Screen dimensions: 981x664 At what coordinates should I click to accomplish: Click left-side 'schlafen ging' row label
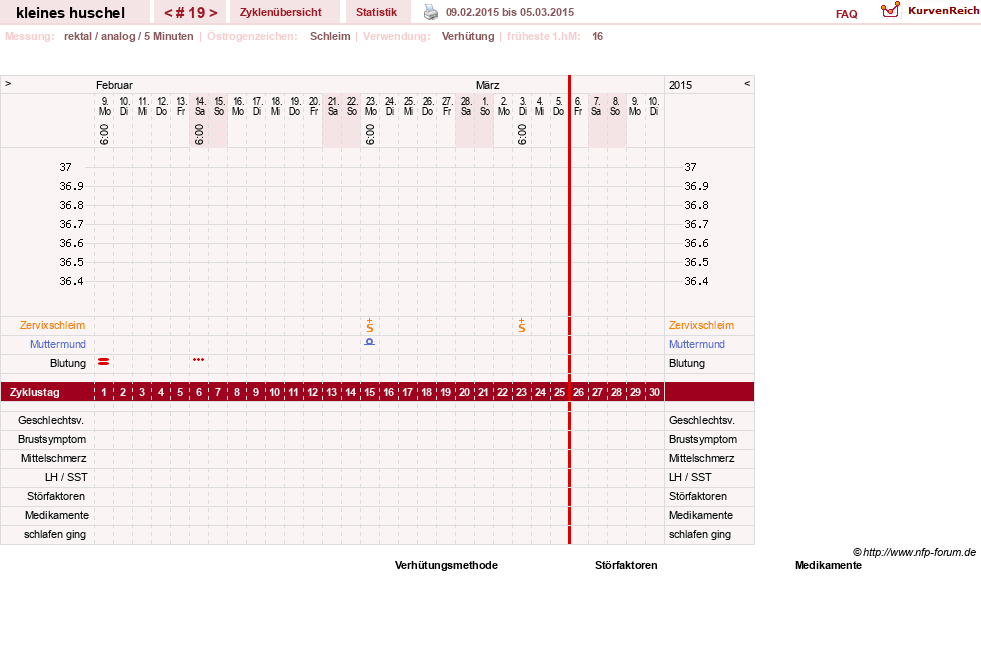coord(55,534)
